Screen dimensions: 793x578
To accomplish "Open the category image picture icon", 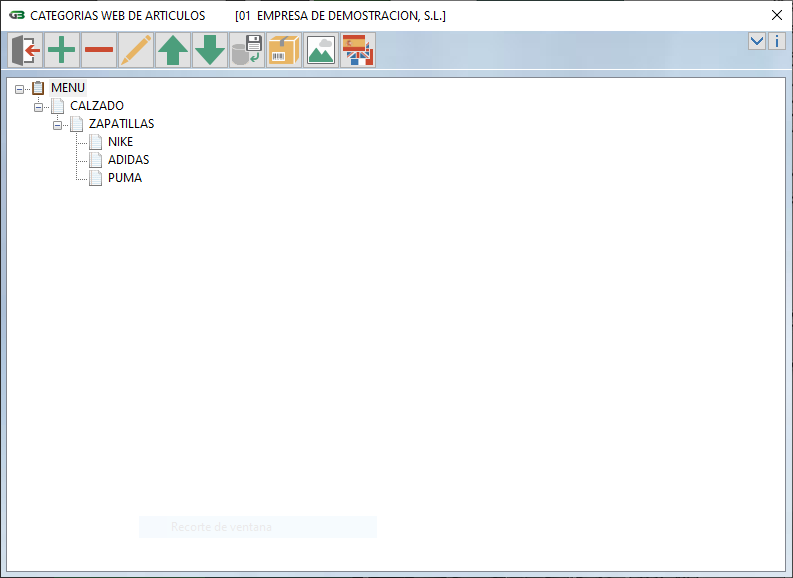I will pos(321,50).
